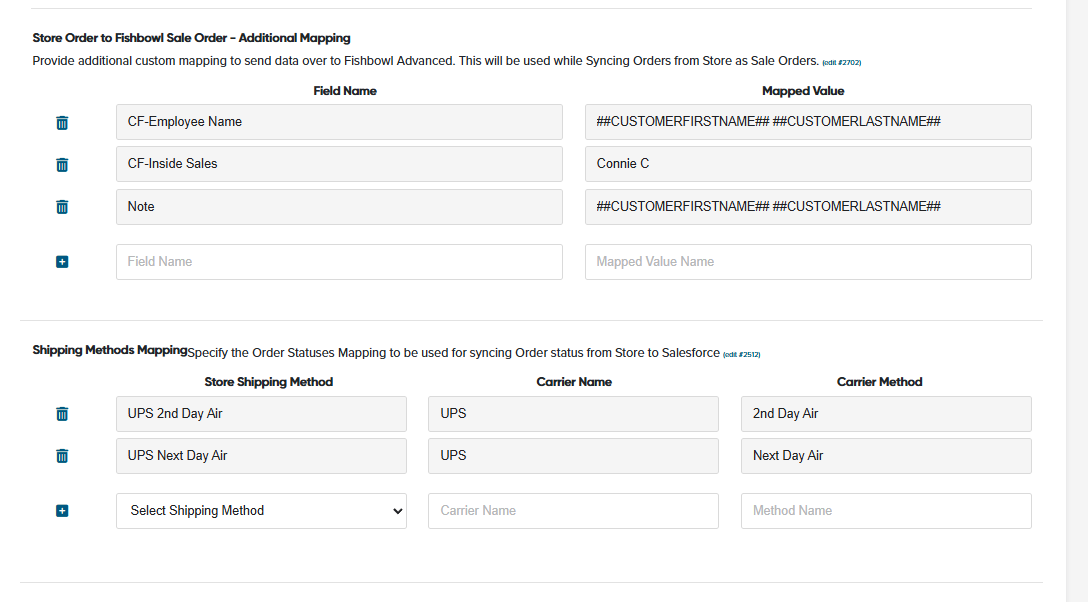The image size is (1088, 602).
Task: Select mapped value for Note row
Action: 808,207
